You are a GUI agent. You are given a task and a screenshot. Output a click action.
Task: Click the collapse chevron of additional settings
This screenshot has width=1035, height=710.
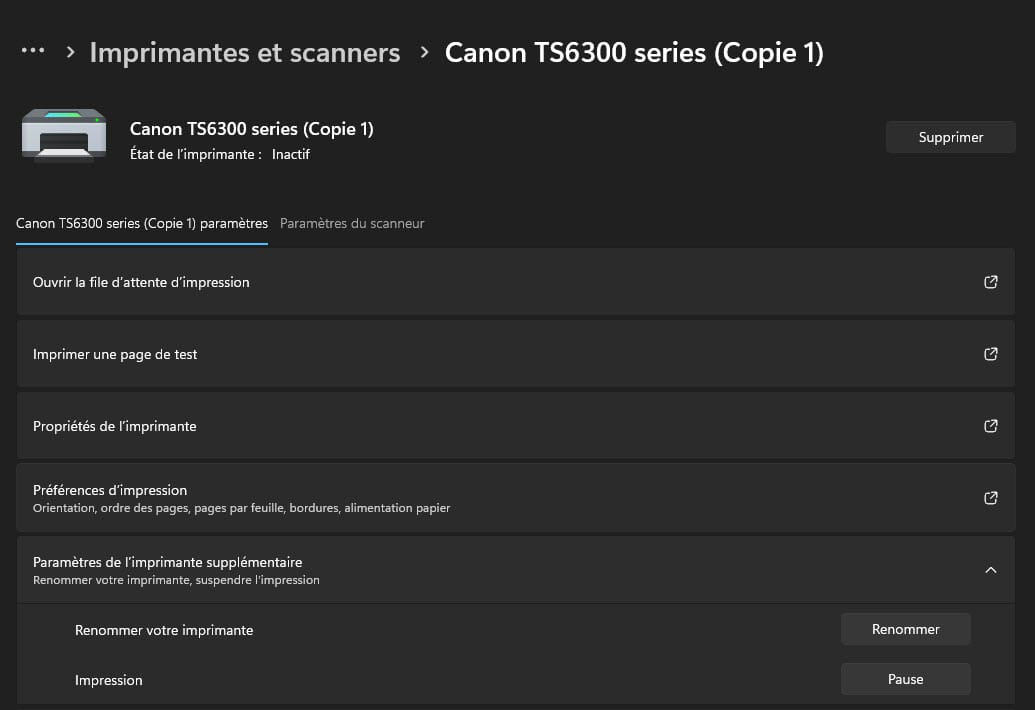pos(991,569)
